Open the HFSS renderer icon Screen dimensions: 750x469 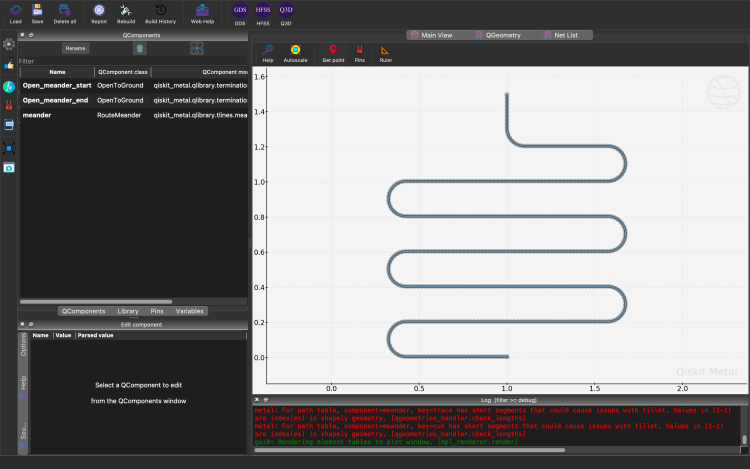tap(263, 10)
